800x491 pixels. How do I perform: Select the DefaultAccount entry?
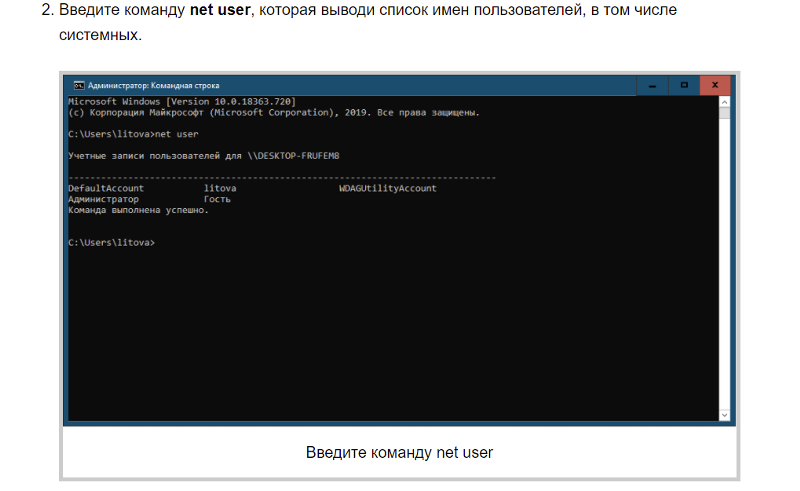106,188
